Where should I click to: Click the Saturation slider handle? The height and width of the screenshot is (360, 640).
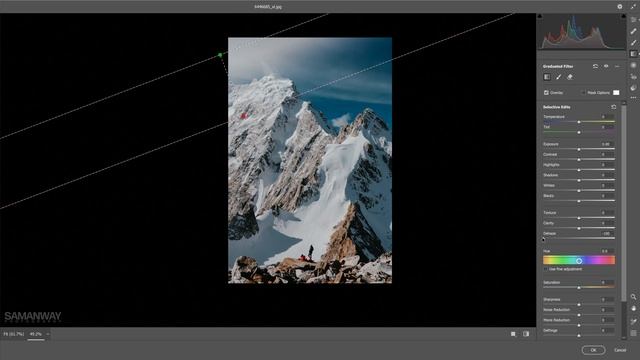579,288
